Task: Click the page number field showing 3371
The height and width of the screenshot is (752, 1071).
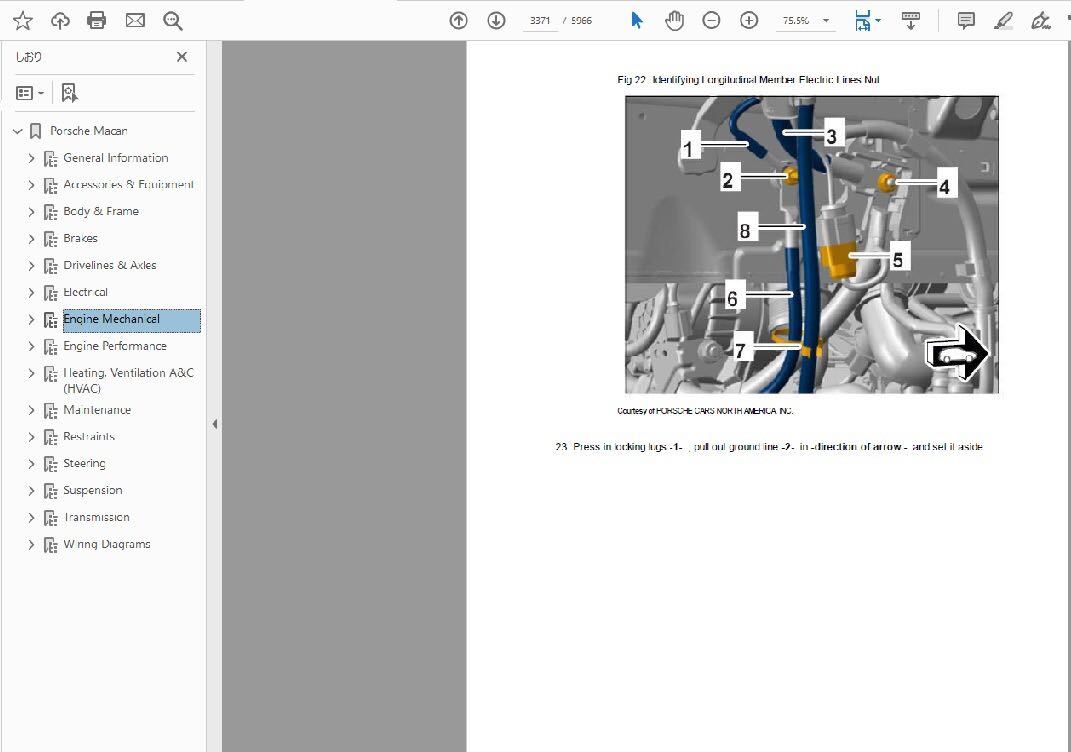Action: [540, 20]
